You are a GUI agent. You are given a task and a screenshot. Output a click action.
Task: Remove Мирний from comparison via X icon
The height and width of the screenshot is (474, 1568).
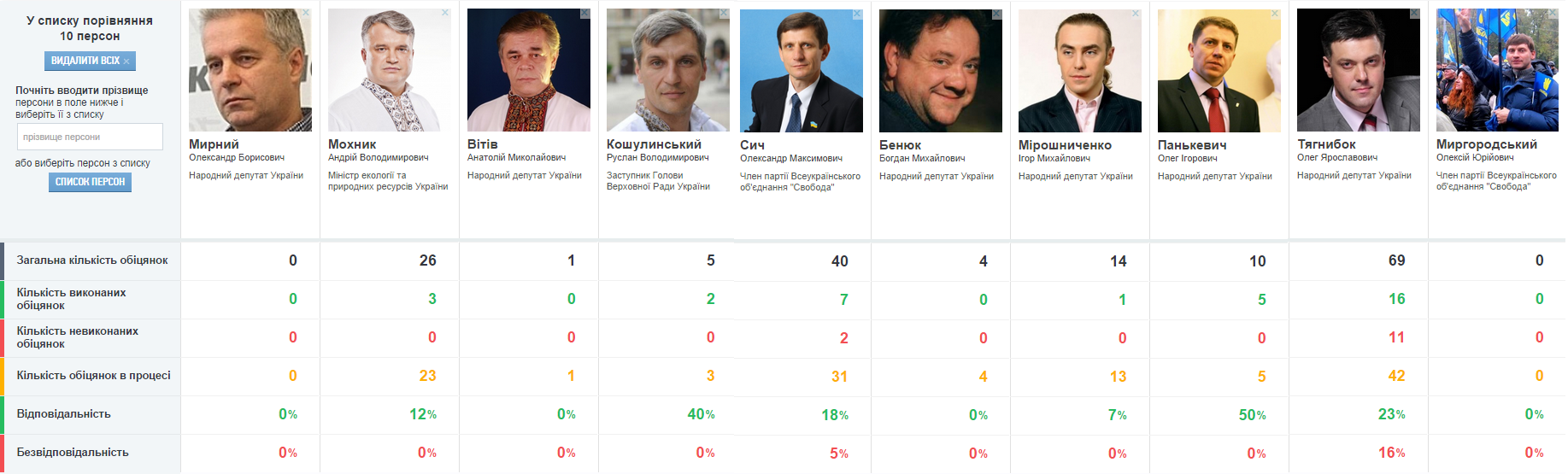point(306,13)
